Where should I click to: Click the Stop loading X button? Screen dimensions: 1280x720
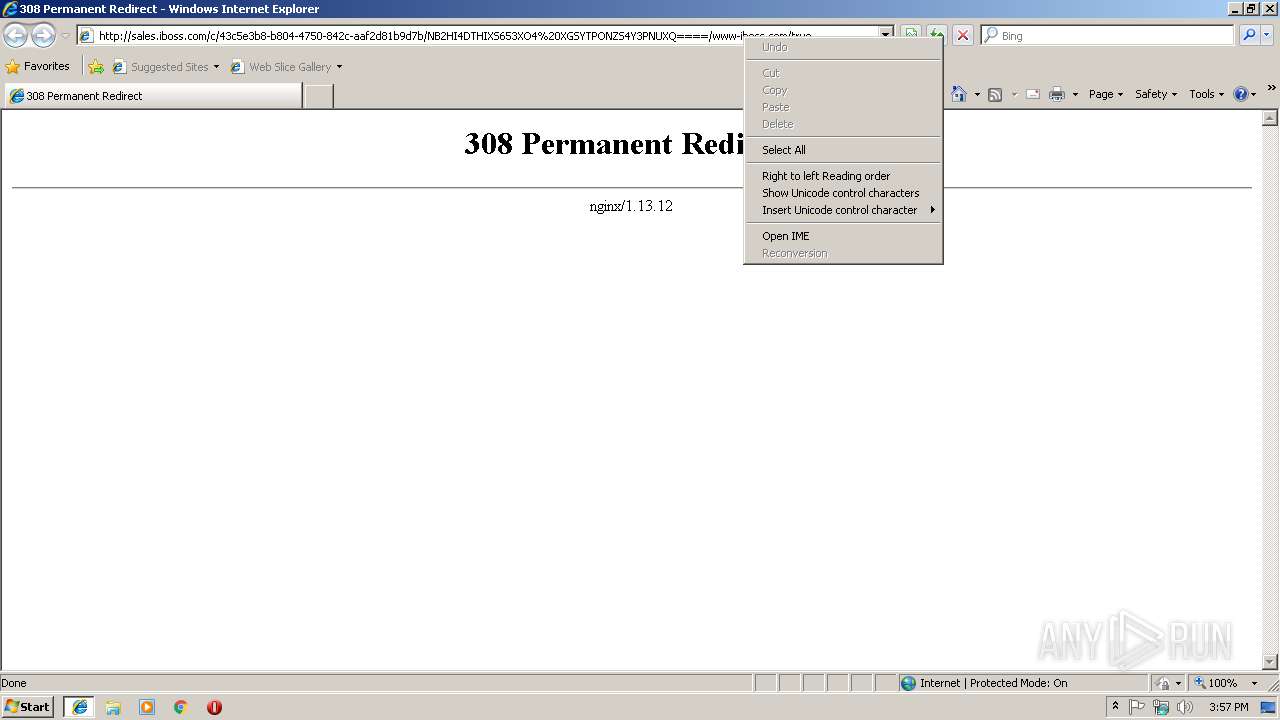(963, 35)
